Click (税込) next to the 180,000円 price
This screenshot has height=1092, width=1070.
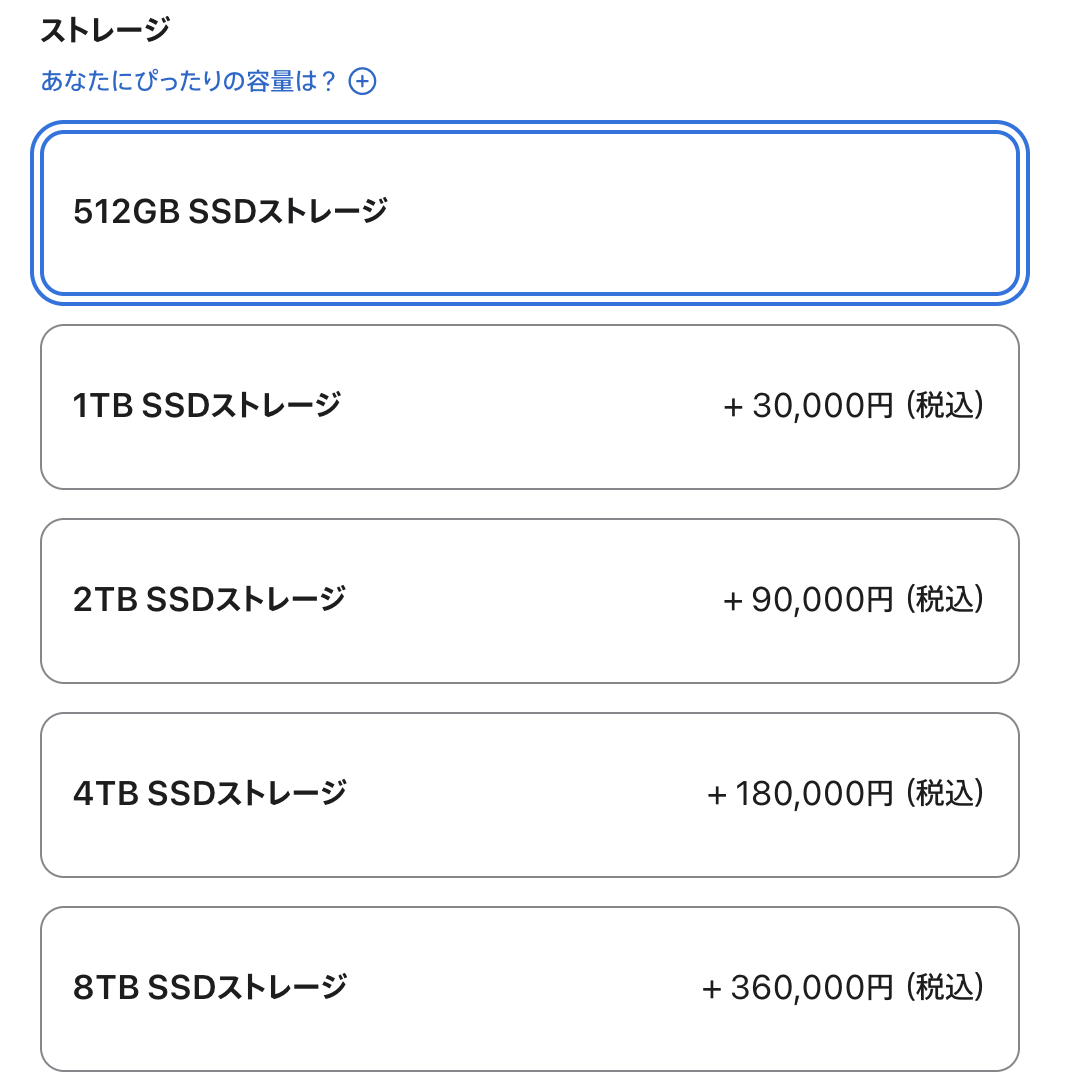click(x=945, y=794)
